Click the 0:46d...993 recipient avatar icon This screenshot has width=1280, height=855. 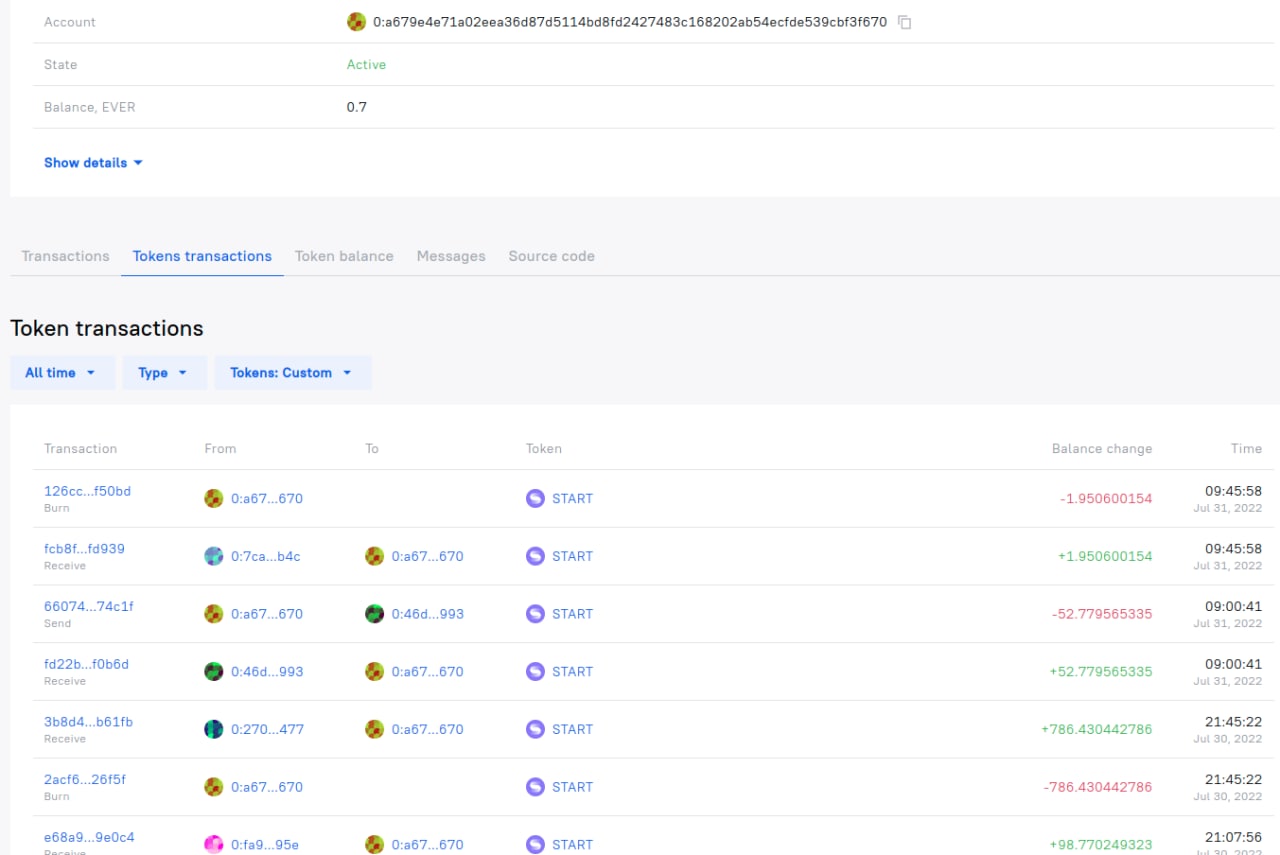(x=374, y=614)
